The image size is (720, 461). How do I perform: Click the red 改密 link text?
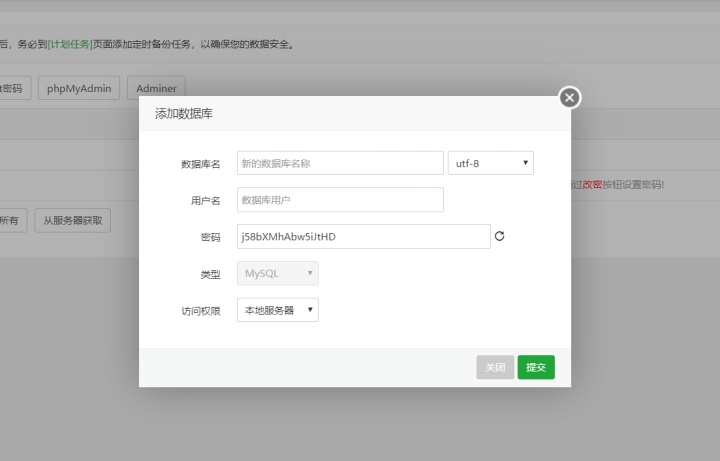coord(592,185)
